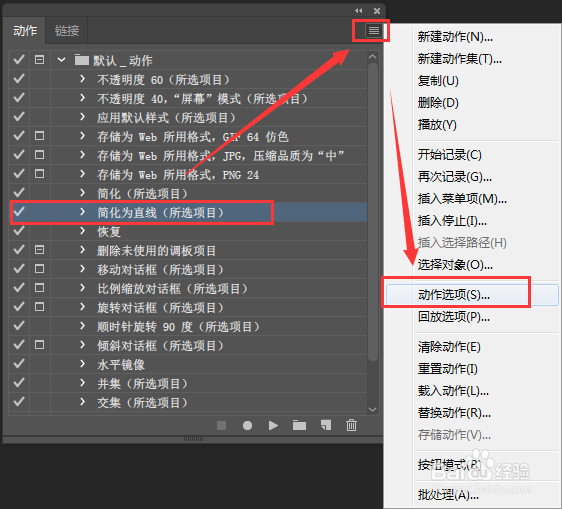Choose 插入菜单项(M)... from menu
Image resolution: width=562 pixels, height=509 pixels.
pos(462,199)
